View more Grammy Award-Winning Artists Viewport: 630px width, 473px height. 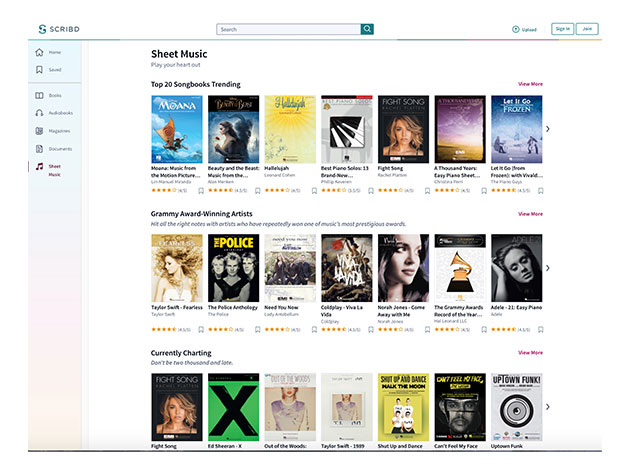530,214
